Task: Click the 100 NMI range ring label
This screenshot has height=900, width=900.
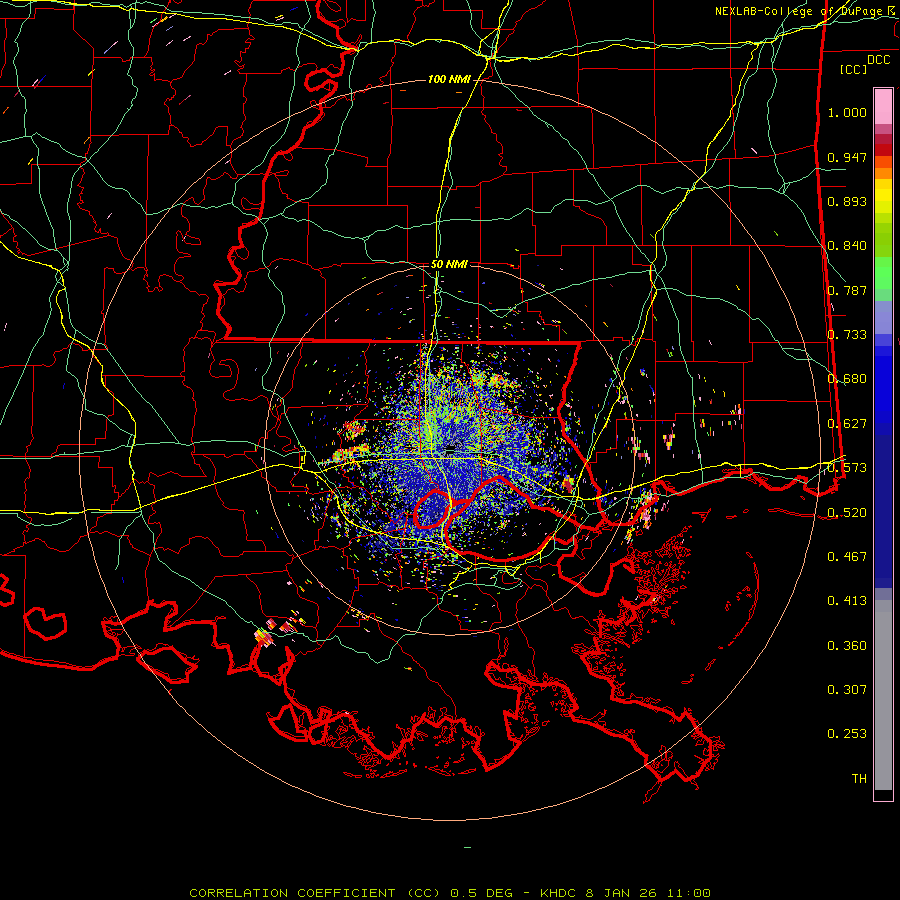Action: pos(448,79)
